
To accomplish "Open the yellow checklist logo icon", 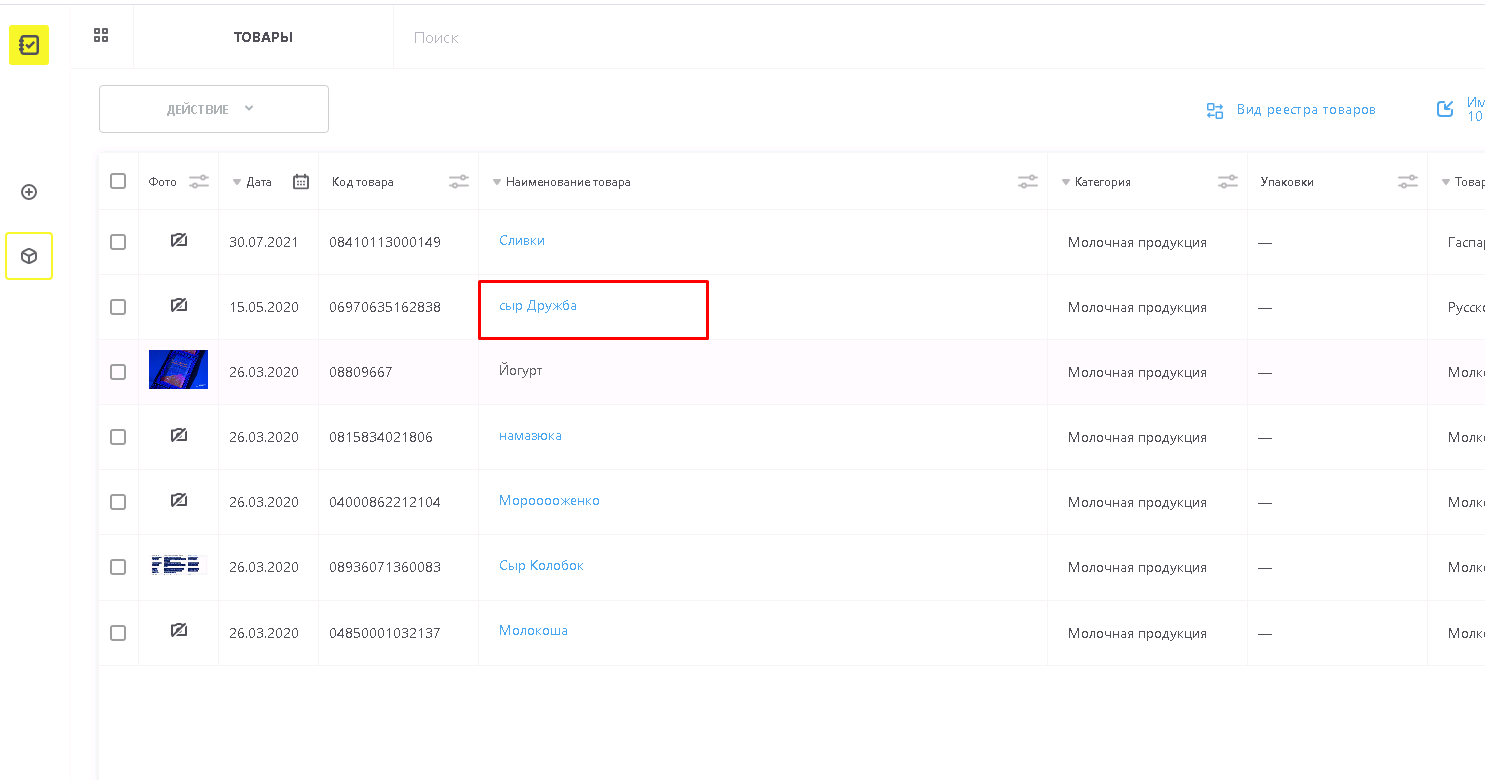I will coord(29,45).
